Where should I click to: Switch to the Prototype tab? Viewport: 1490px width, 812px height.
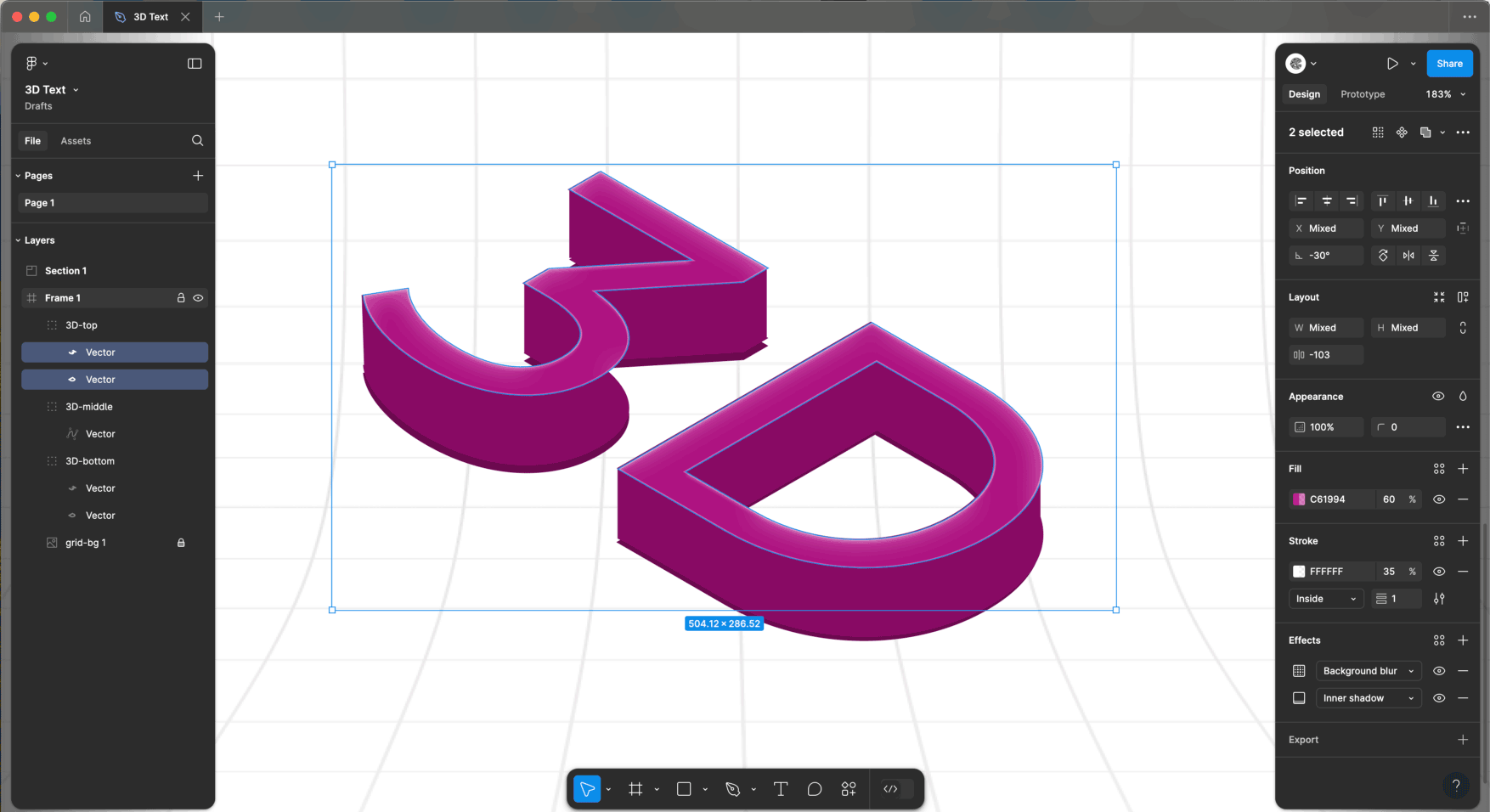click(x=1363, y=94)
